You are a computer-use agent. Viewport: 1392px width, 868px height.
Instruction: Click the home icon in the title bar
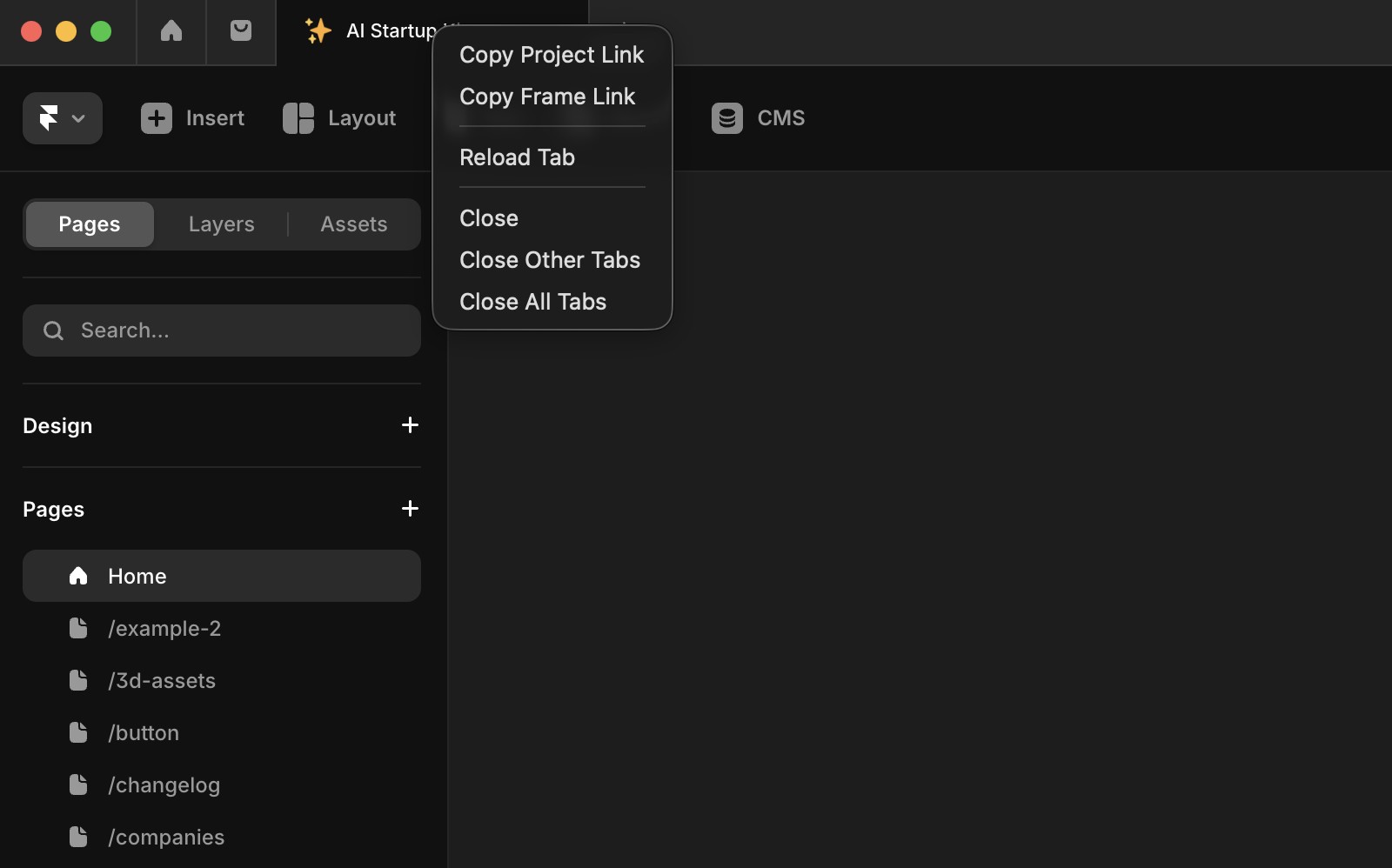[x=171, y=31]
